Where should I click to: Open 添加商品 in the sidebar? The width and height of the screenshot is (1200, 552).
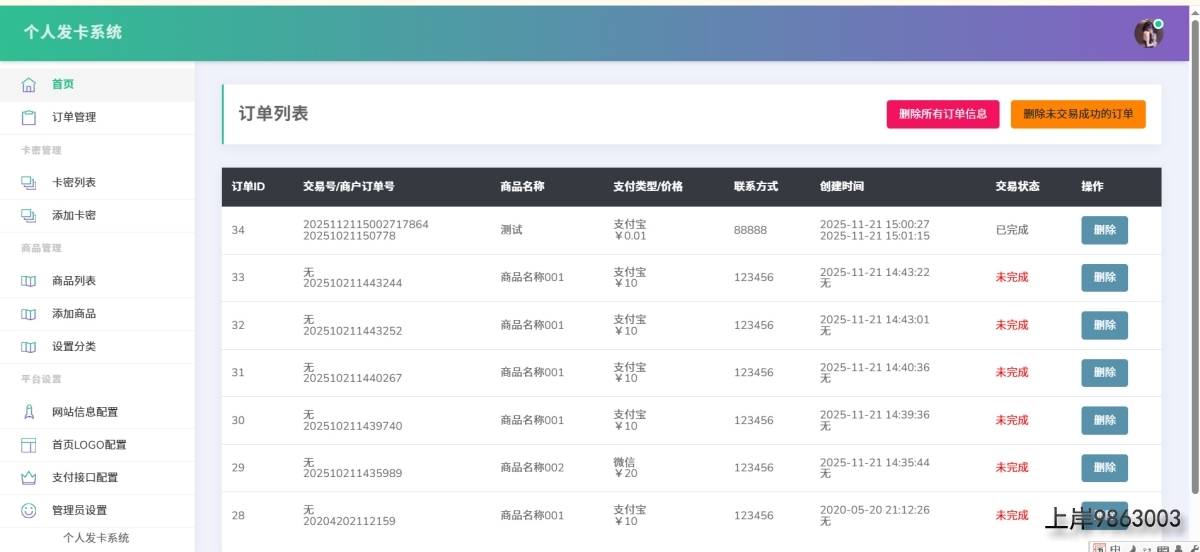(74, 314)
